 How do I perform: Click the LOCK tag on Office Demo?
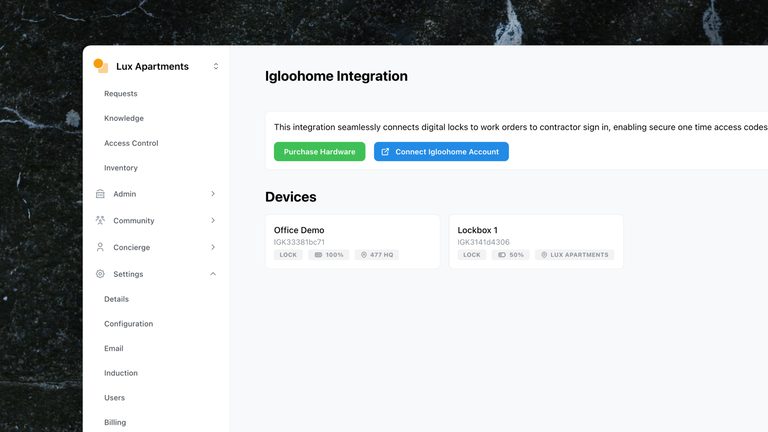(288, 255)
